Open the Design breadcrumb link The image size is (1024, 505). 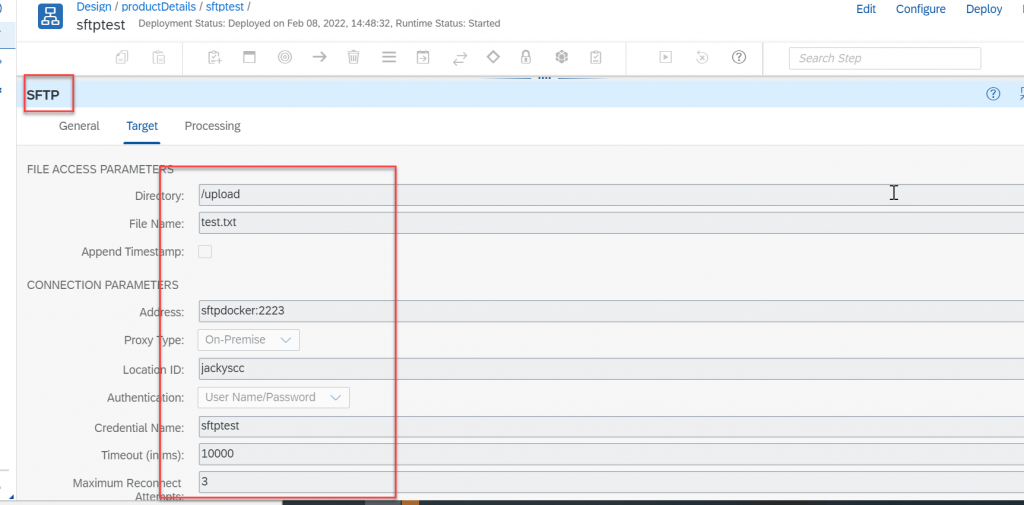pyautogui.click(x=94, y=7)
